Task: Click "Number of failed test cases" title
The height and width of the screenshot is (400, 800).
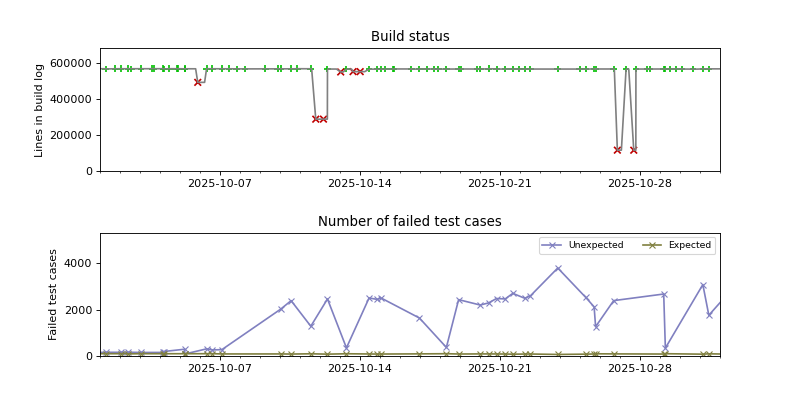Action: pyautogui.click(x=410, y=222)
